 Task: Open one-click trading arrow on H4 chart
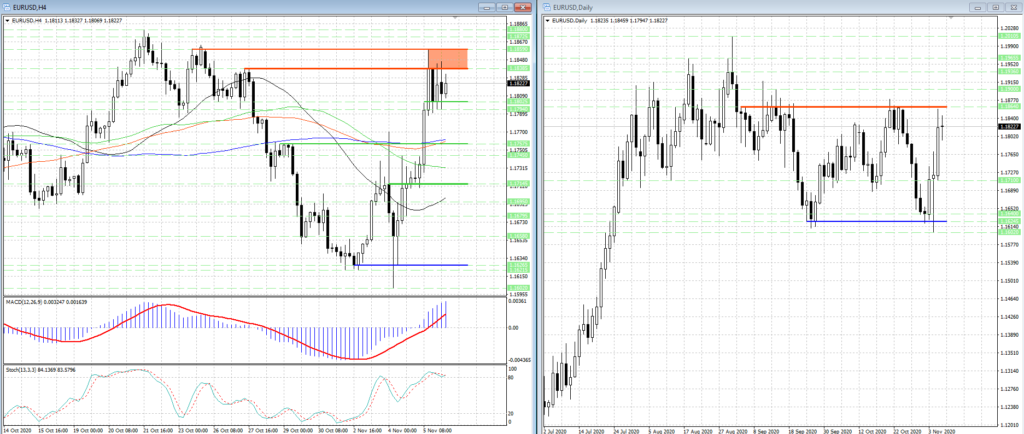[x=8, y=21]
